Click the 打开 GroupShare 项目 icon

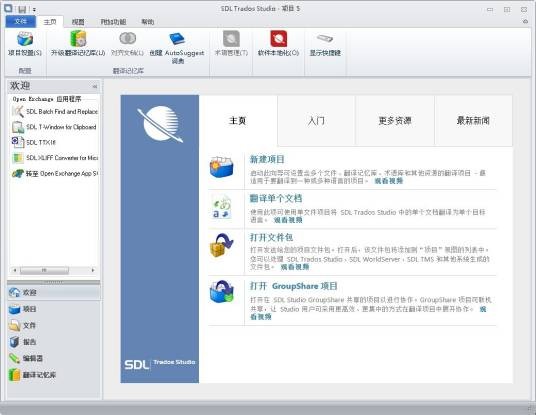[x=222, y=292]
